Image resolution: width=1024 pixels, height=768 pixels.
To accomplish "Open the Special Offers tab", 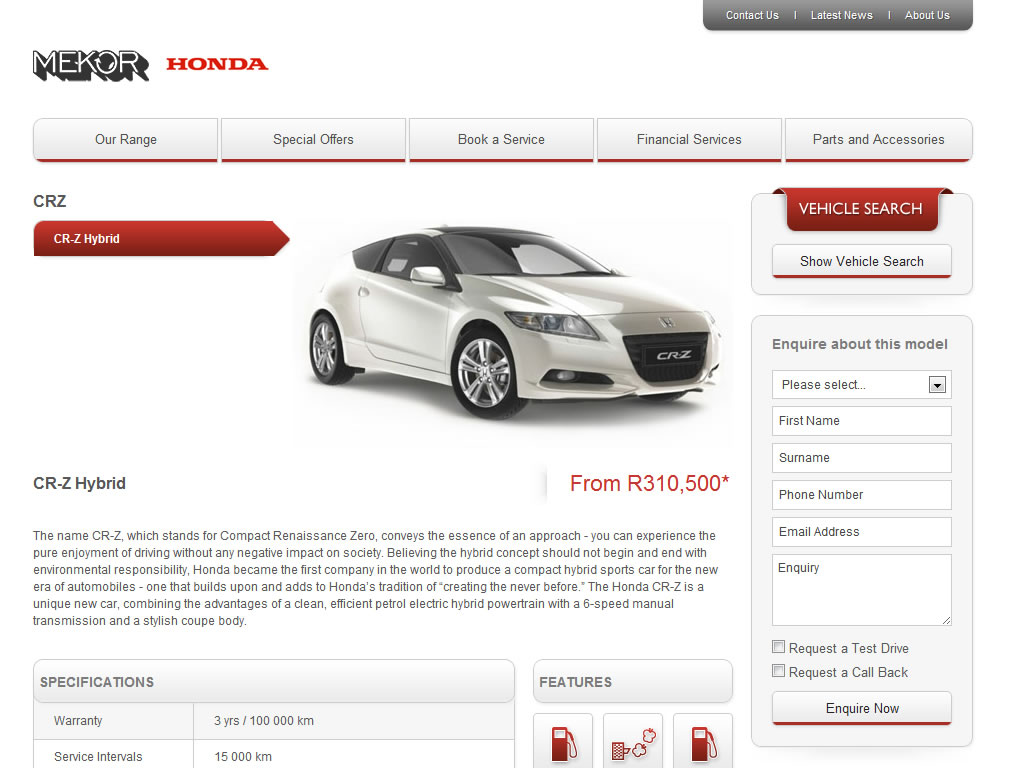I will point(313,140).
